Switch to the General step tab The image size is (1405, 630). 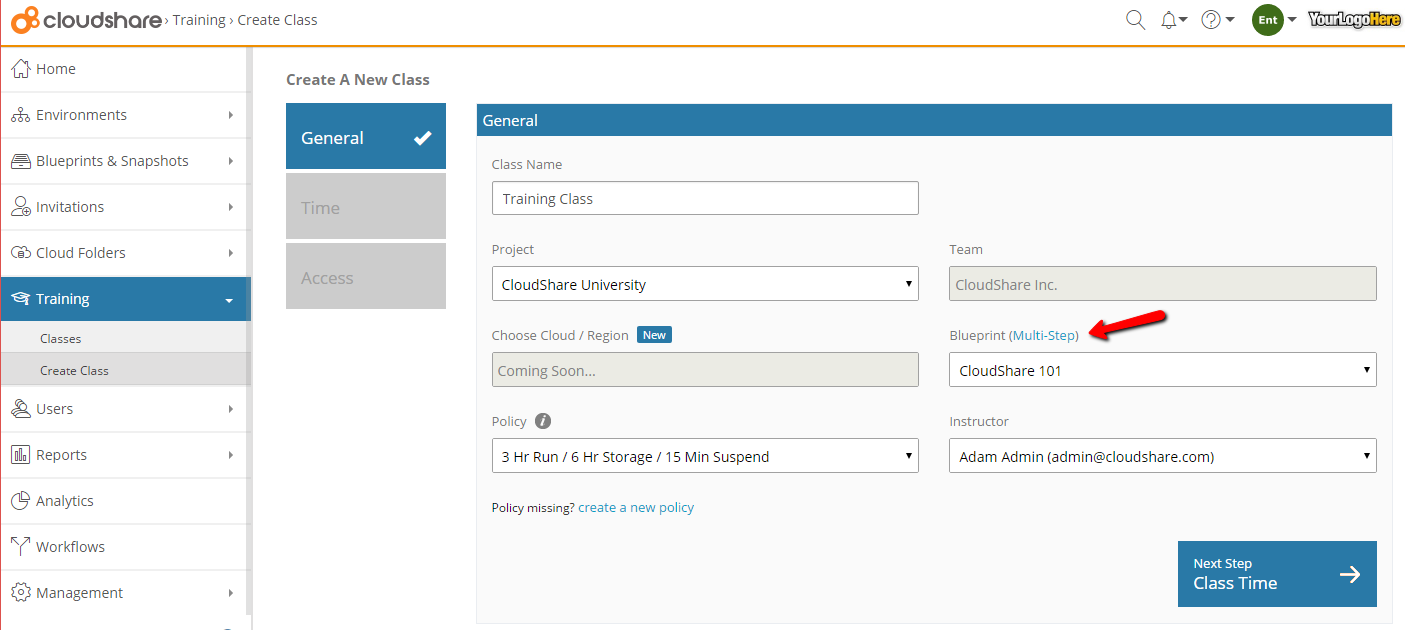coord(366,136)
